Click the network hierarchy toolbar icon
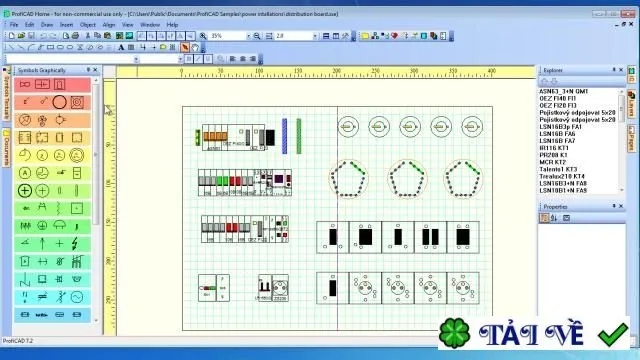 (375, 36)
